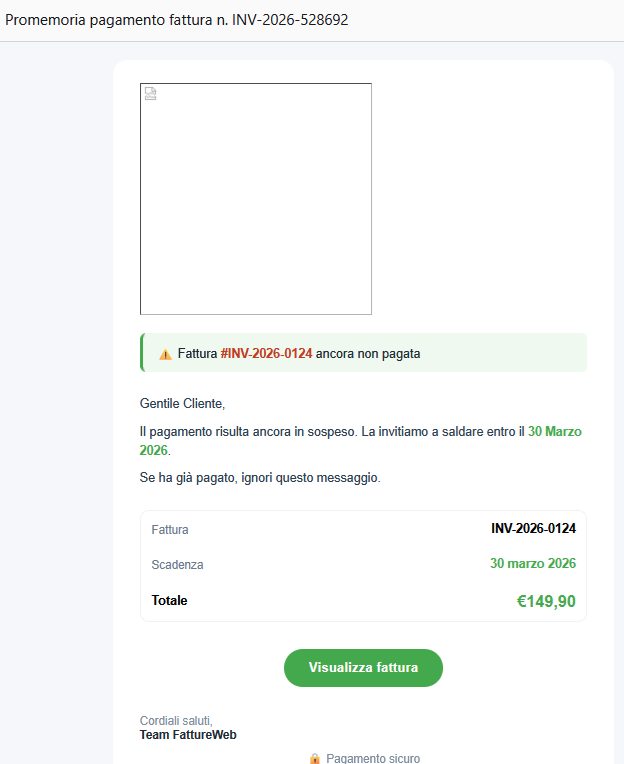This screenshot has height=764, width=624.
Task: Click the Gentile Cliente greeting
Action: click(x=183, y=404)
